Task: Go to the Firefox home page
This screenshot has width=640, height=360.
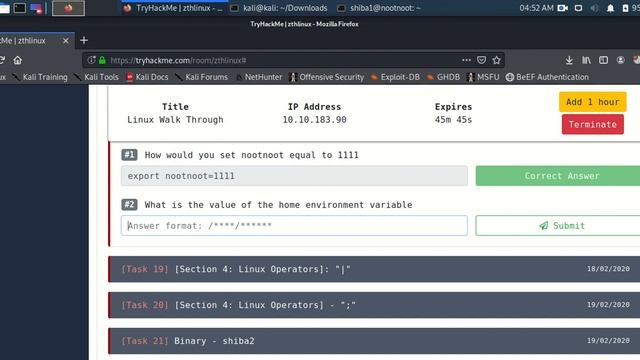Action: pyautogui.click(x=18, y=60)
